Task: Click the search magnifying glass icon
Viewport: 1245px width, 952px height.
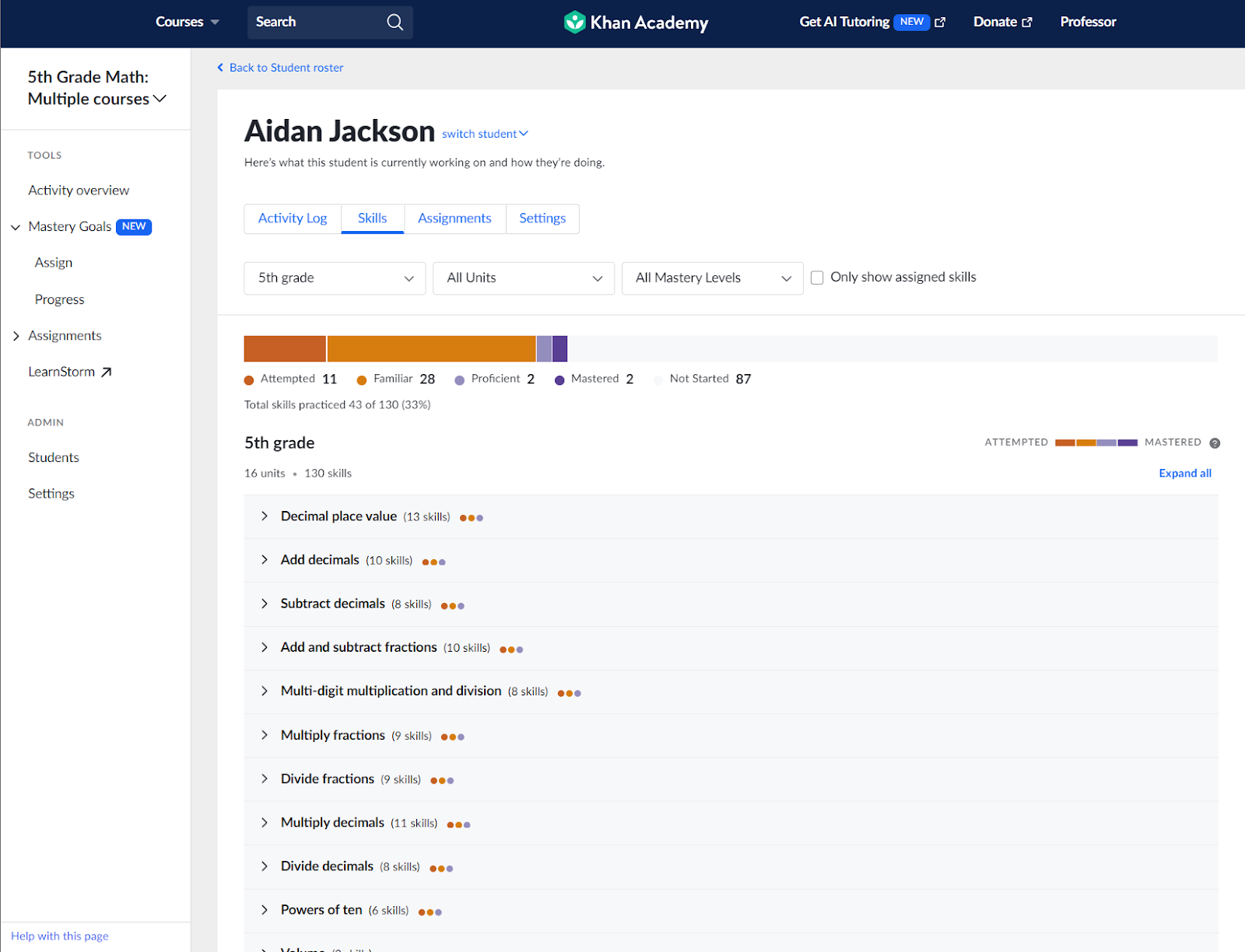Action: tap(395, 22)
